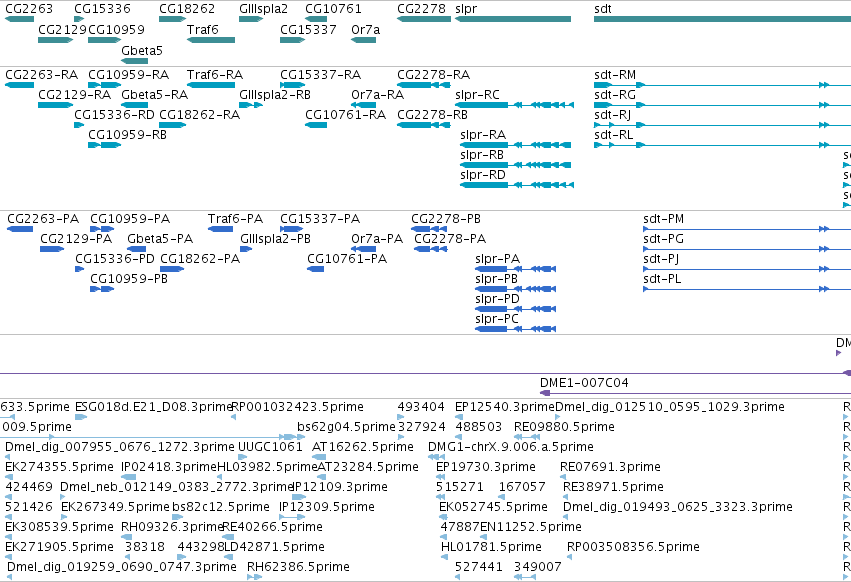Click transcript Traf6-RA label
This screenshot has width=851, height=582.
(x=215, y=74)
